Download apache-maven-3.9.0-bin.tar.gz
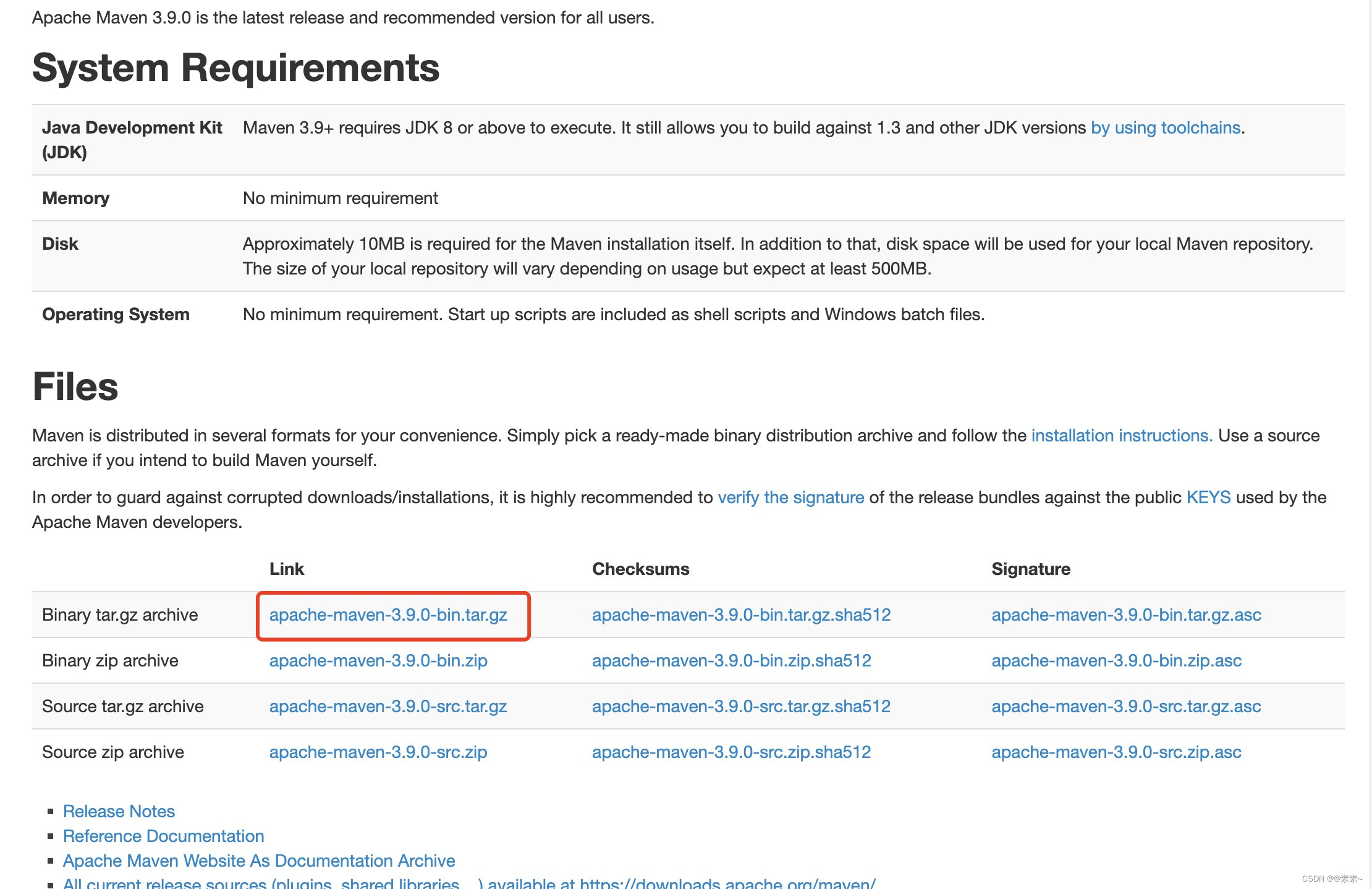 point(388,615)
